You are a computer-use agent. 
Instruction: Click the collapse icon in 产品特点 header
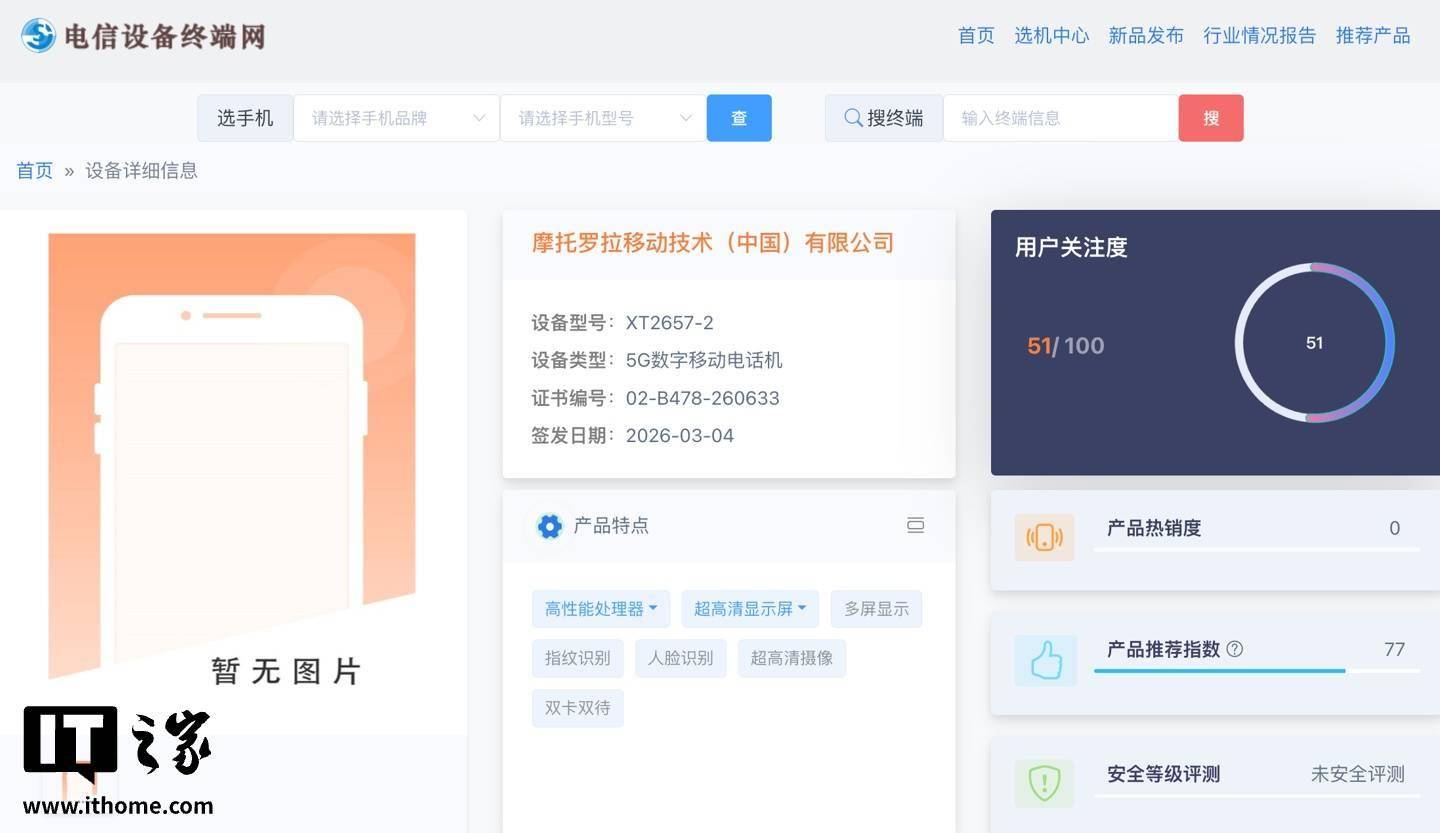[x=915, y=525]
